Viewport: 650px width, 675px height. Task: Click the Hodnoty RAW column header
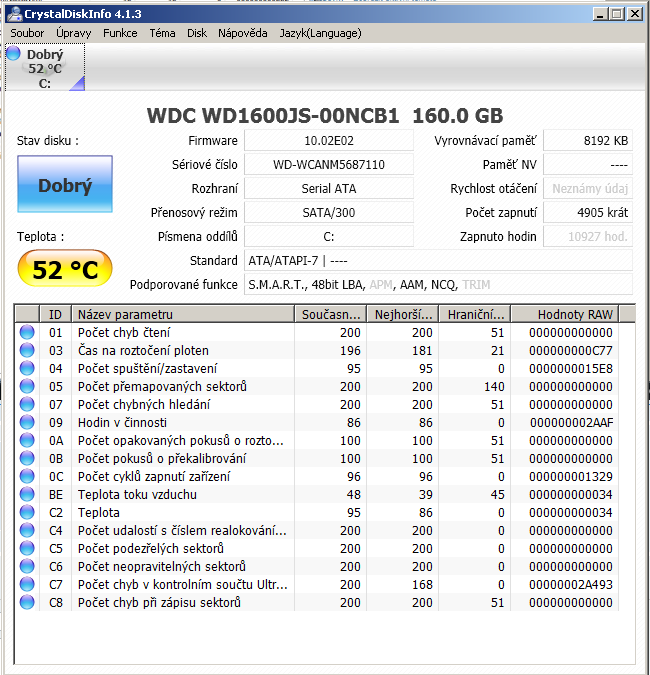tap(565, 314)
